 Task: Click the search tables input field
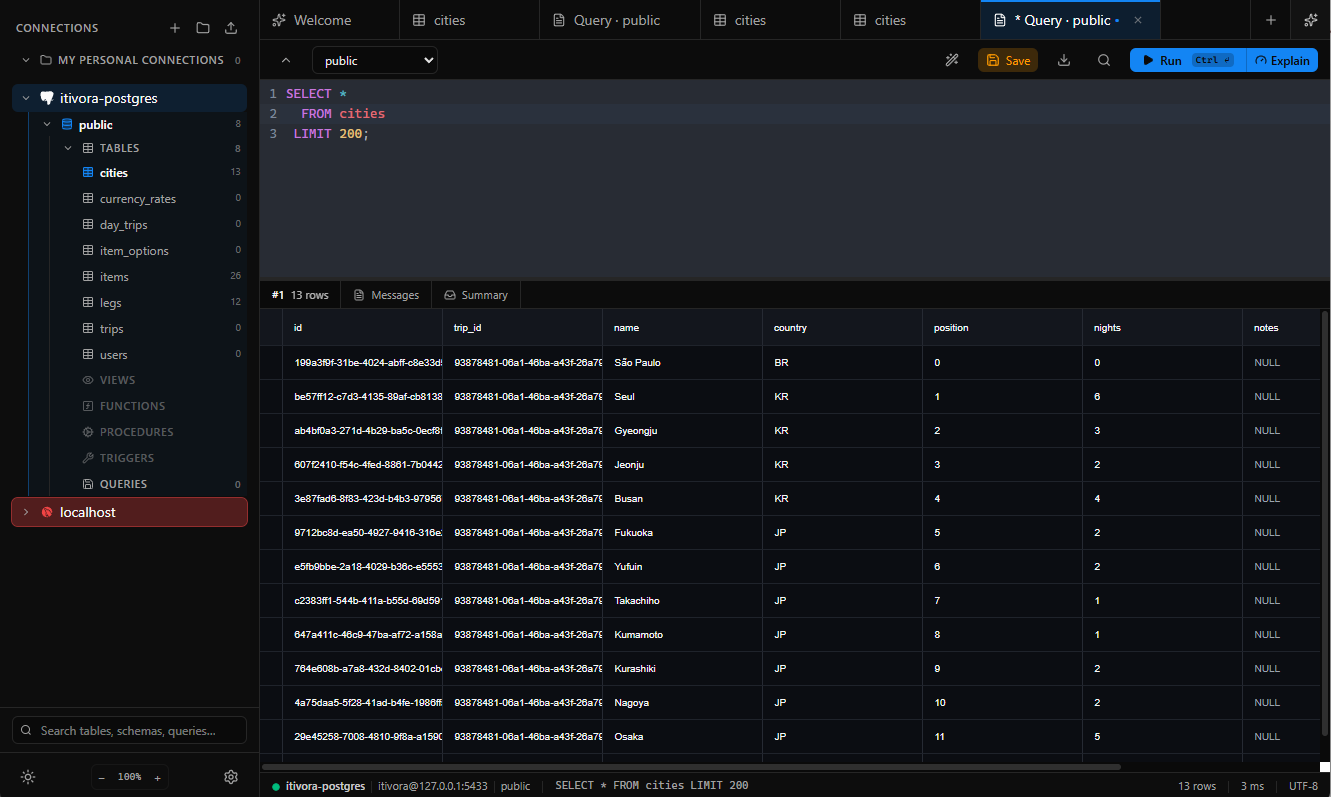[x=128, y=730]
